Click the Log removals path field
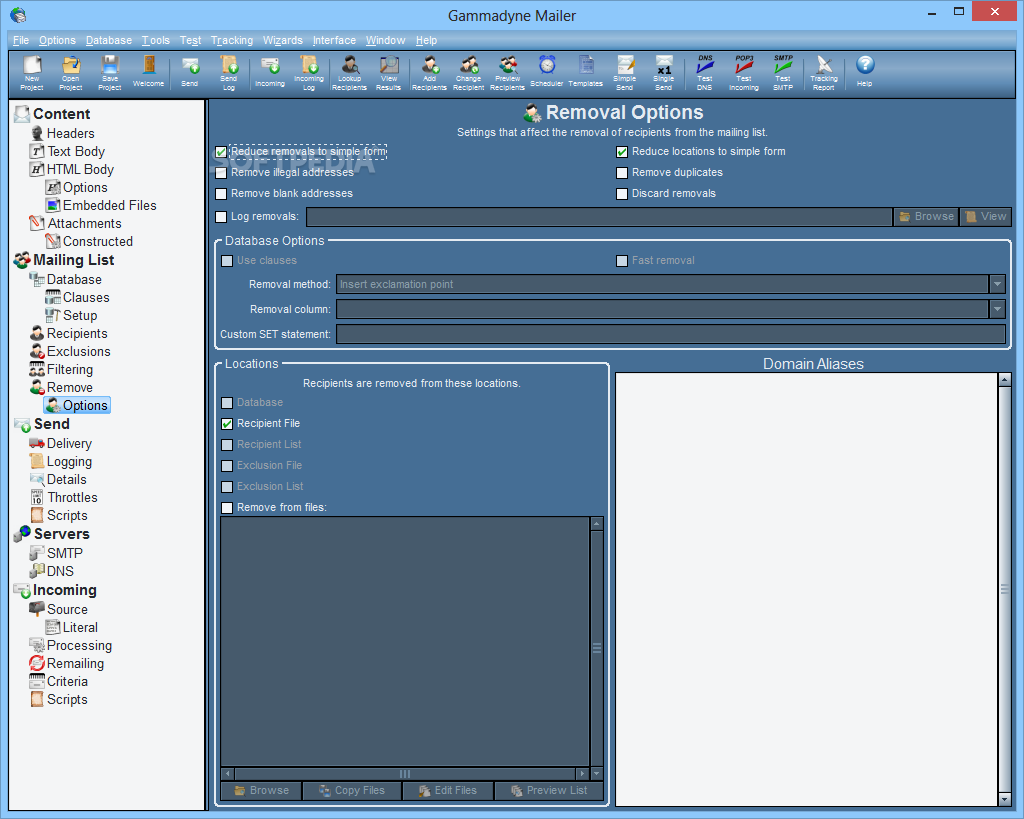This screenshot has height=819, width=1024. coord(599,217)
